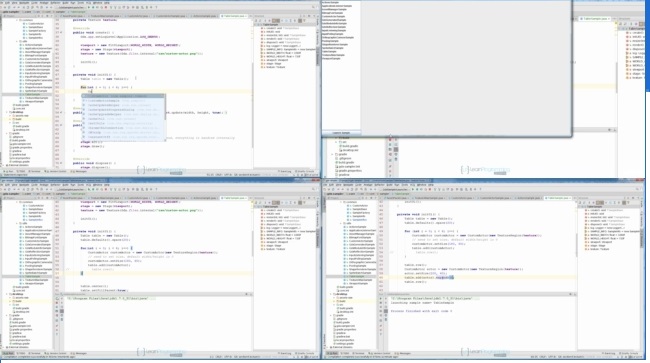This screenshot has width=650, height=363.
Task: Click Launch Sample button in launcher window
Action: [x=342, y=133]
